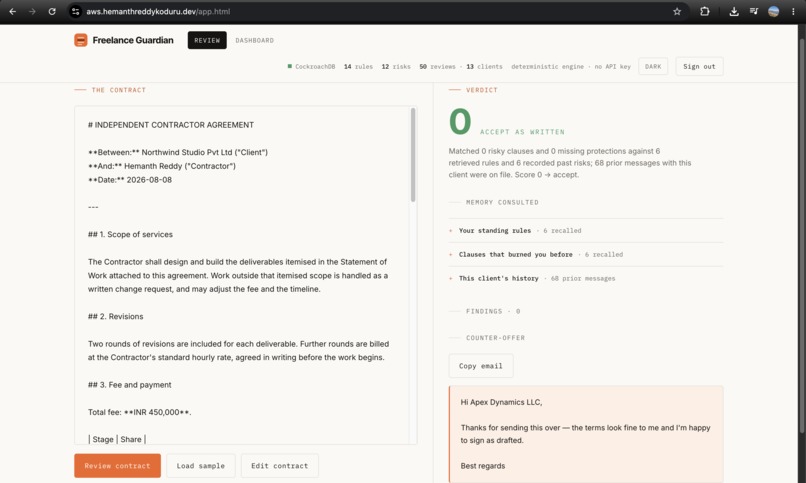Click the Load sample button

200,466
